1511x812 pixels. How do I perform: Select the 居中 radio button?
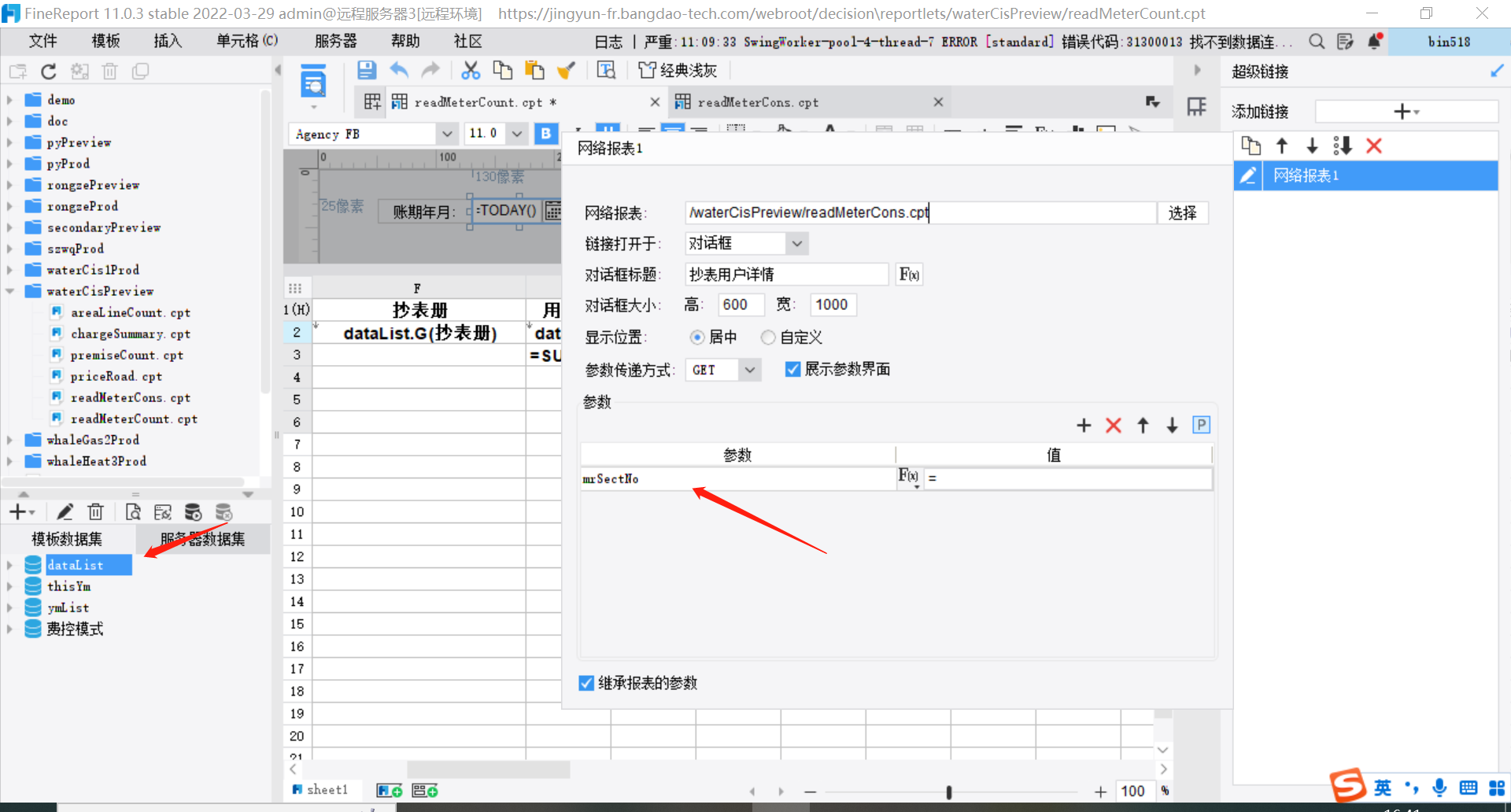coord(696,338)
